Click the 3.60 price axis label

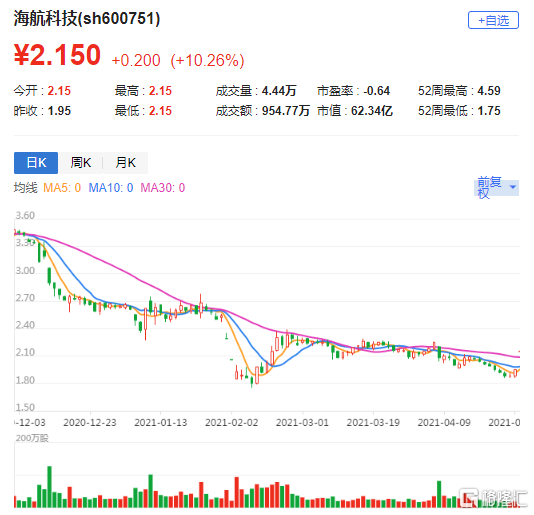[25, 216]
